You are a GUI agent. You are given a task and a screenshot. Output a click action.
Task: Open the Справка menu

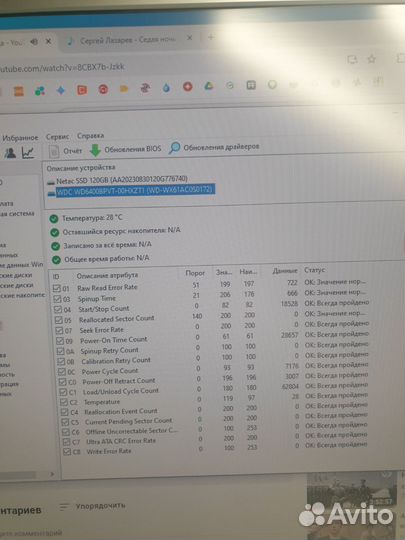[x=91, y=136]
